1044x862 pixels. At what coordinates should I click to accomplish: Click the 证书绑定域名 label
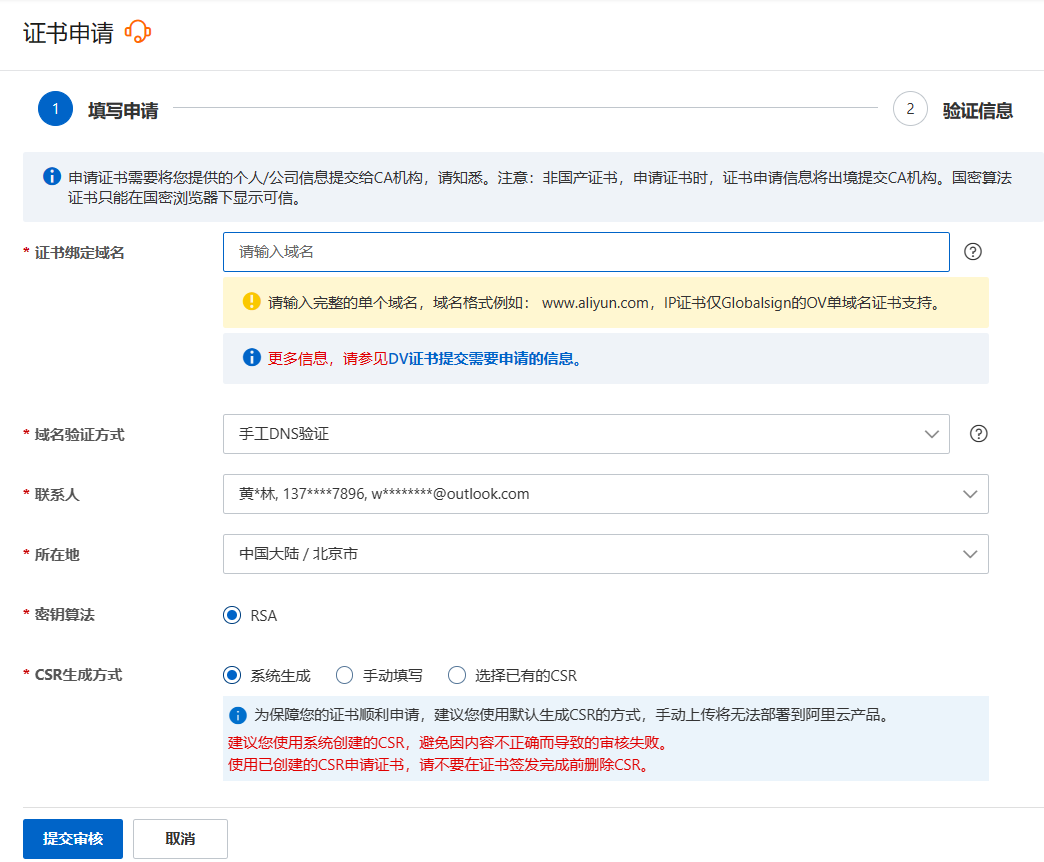point(79,253)
